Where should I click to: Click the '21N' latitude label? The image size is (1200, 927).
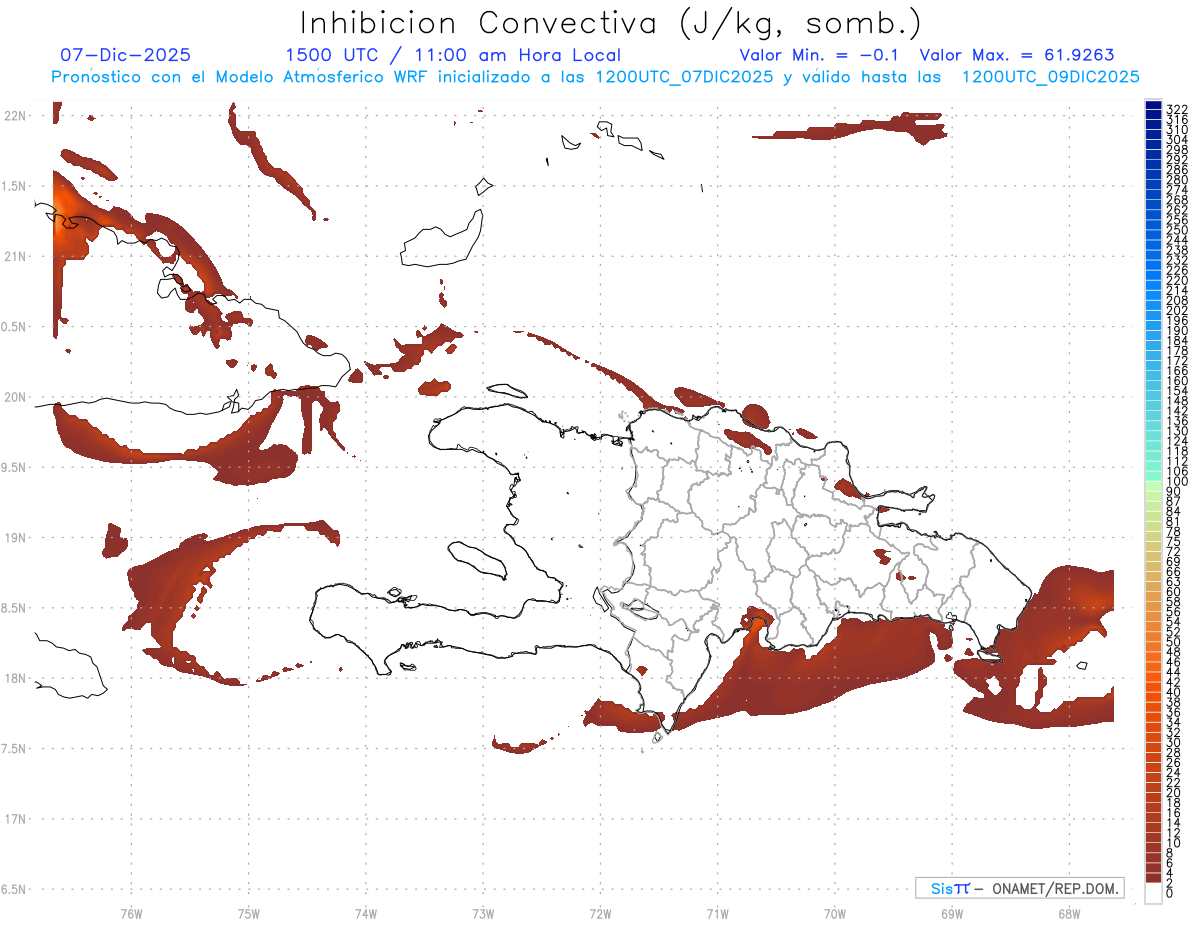[15, 256]
